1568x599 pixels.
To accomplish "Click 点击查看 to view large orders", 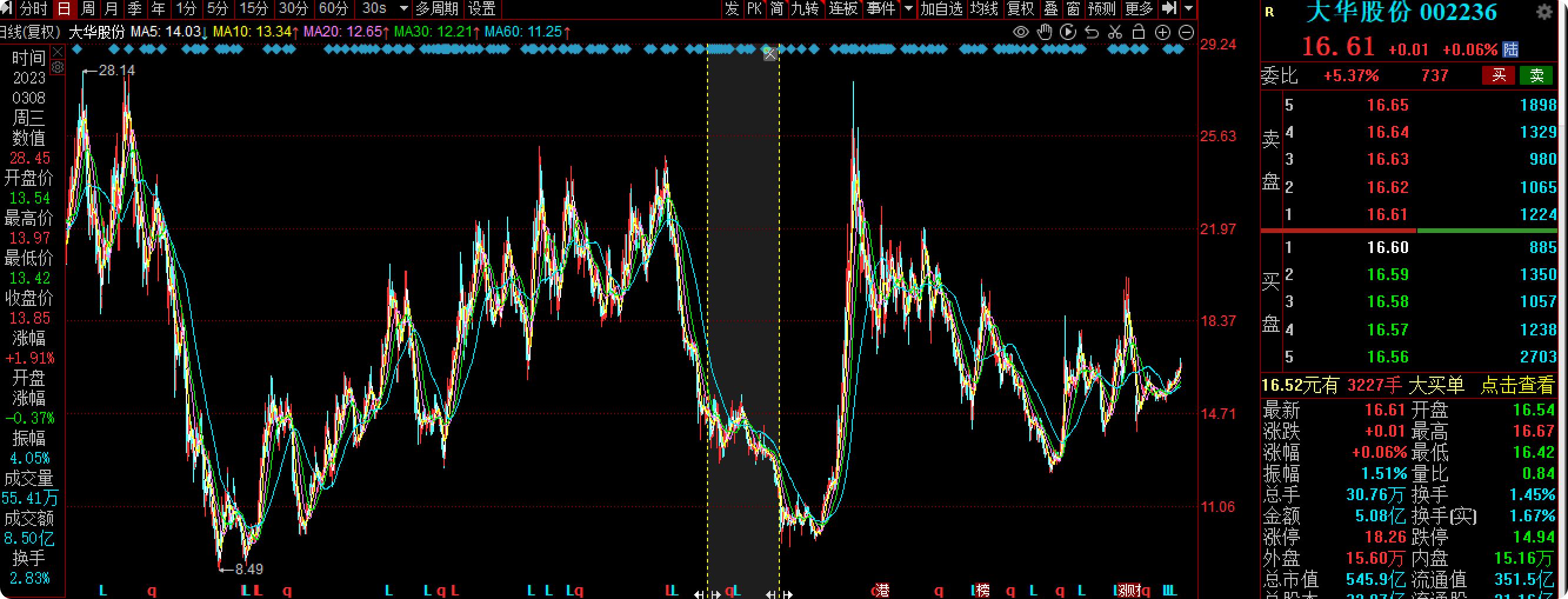I will pyautogui.click(x=1517, y=385).
